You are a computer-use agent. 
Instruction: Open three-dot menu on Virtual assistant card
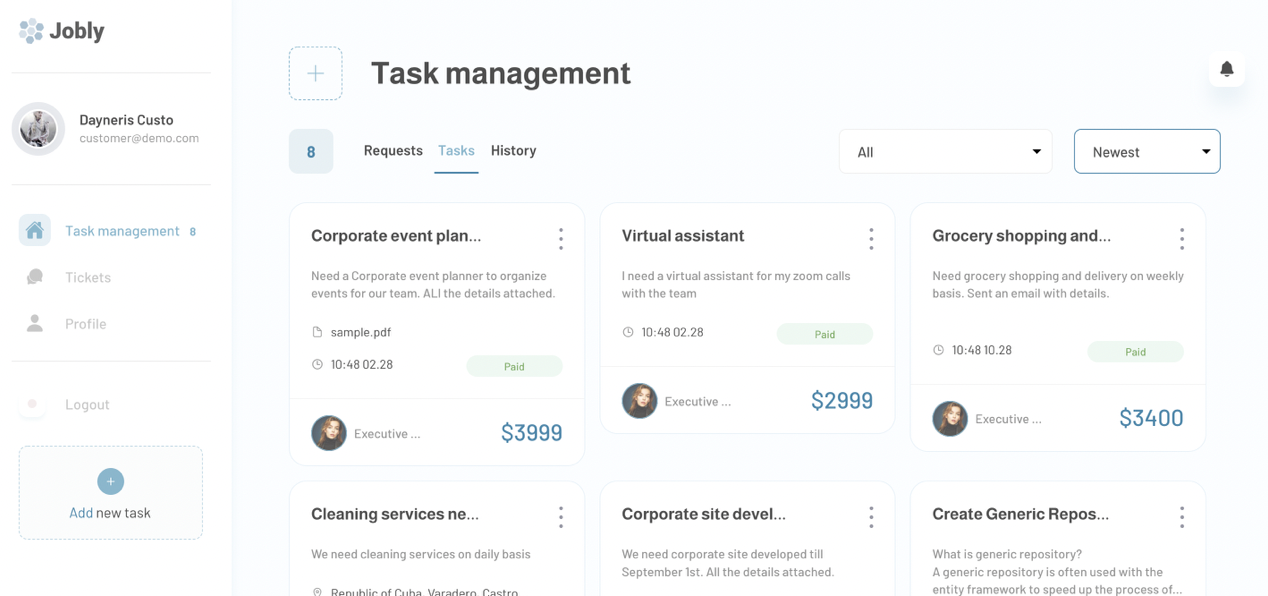tap(871, 238)
